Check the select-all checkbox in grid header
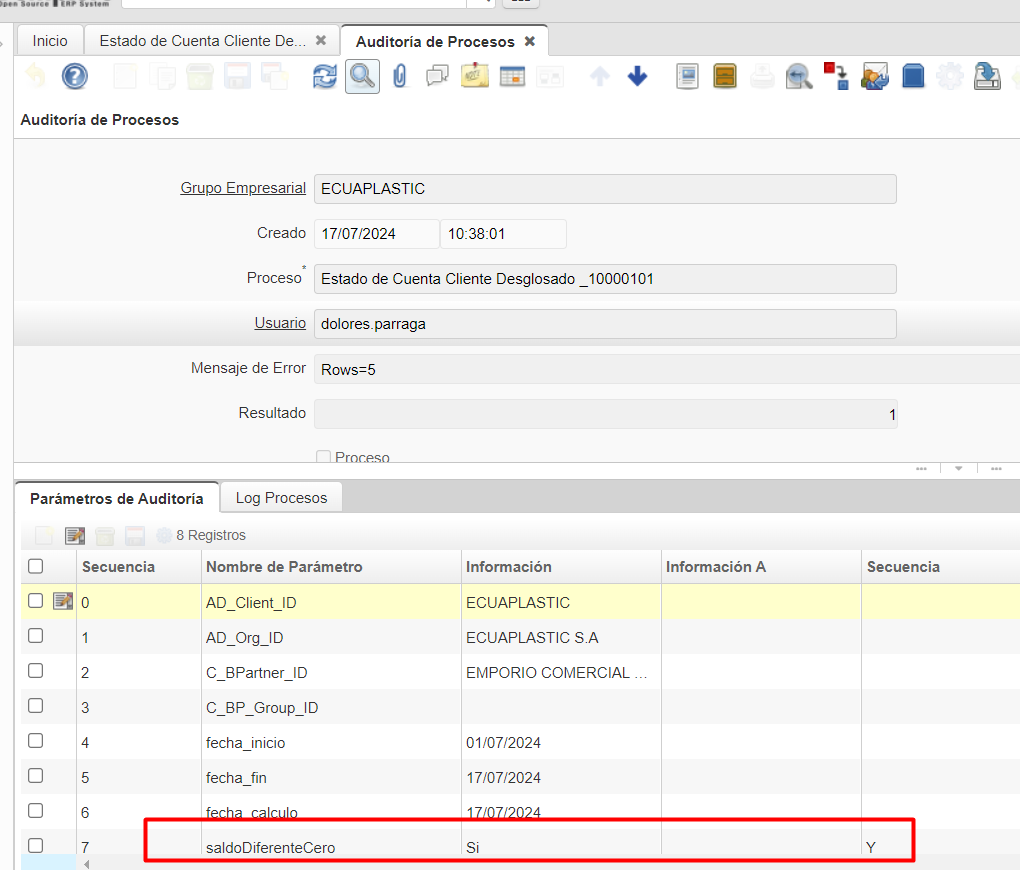The width and height of the screenshot is (1020, 870). point(36,566)
